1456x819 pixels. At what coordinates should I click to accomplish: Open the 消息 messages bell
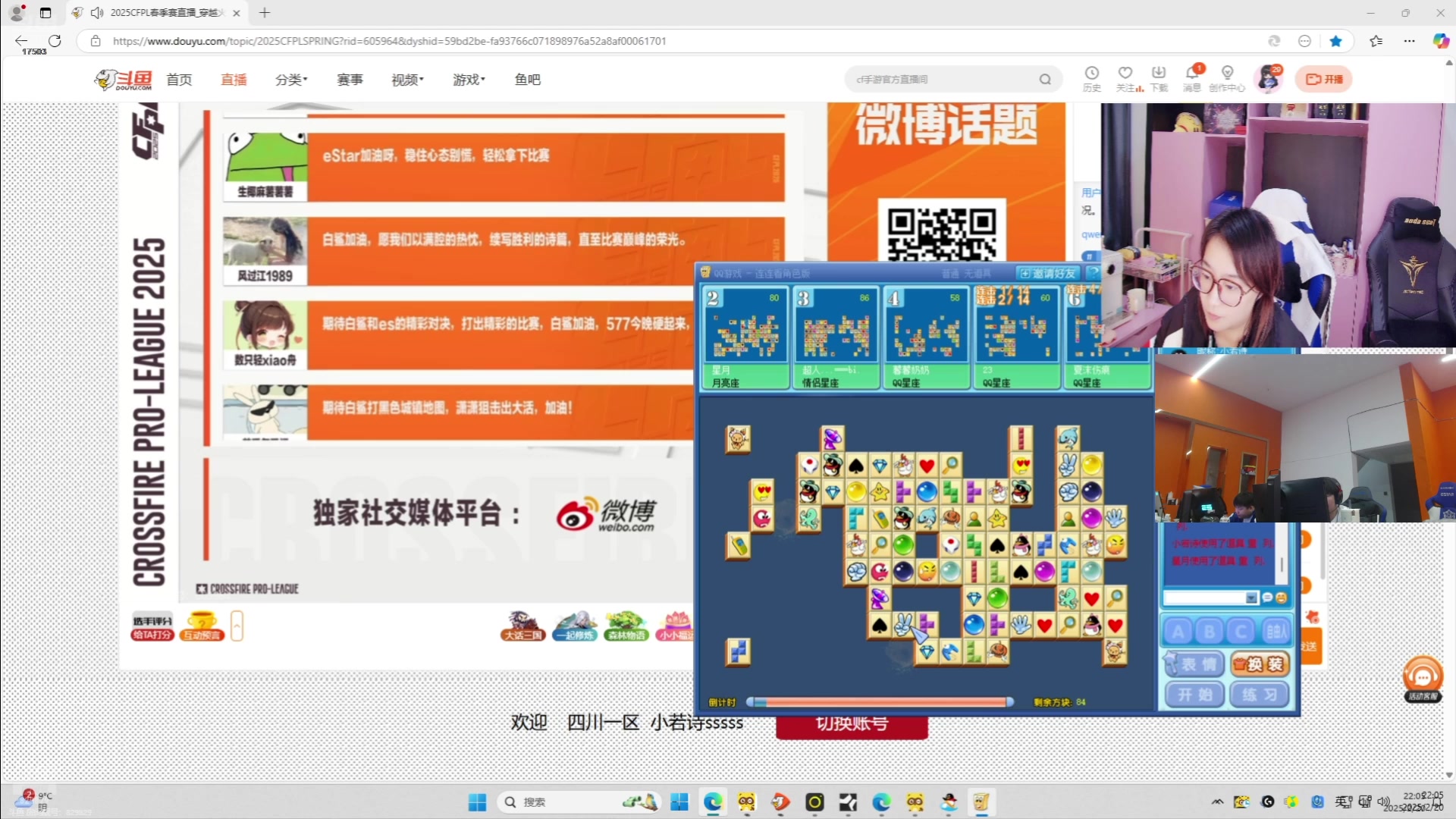click(1192, 78)
